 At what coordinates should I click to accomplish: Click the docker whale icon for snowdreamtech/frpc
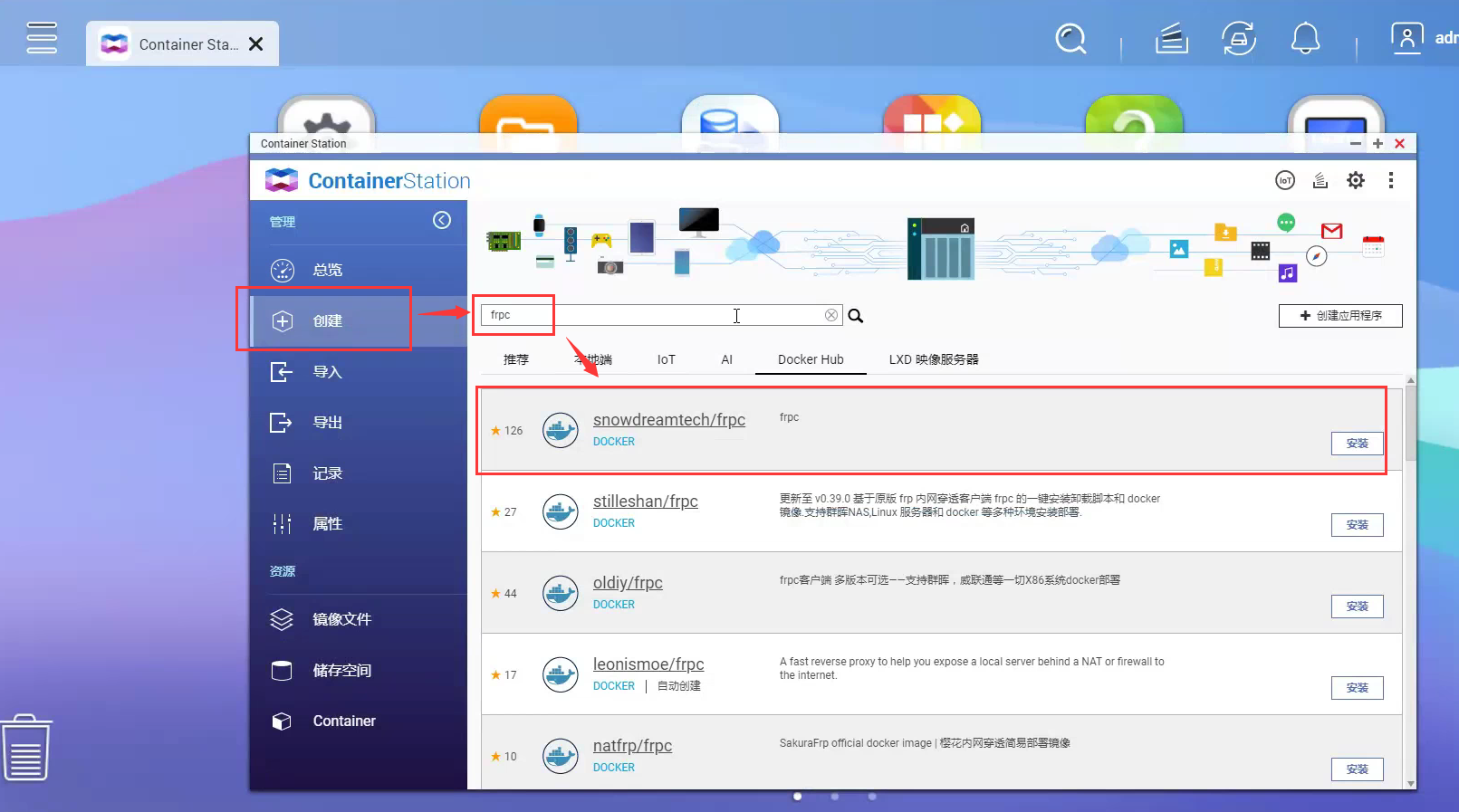pos(561,430)
